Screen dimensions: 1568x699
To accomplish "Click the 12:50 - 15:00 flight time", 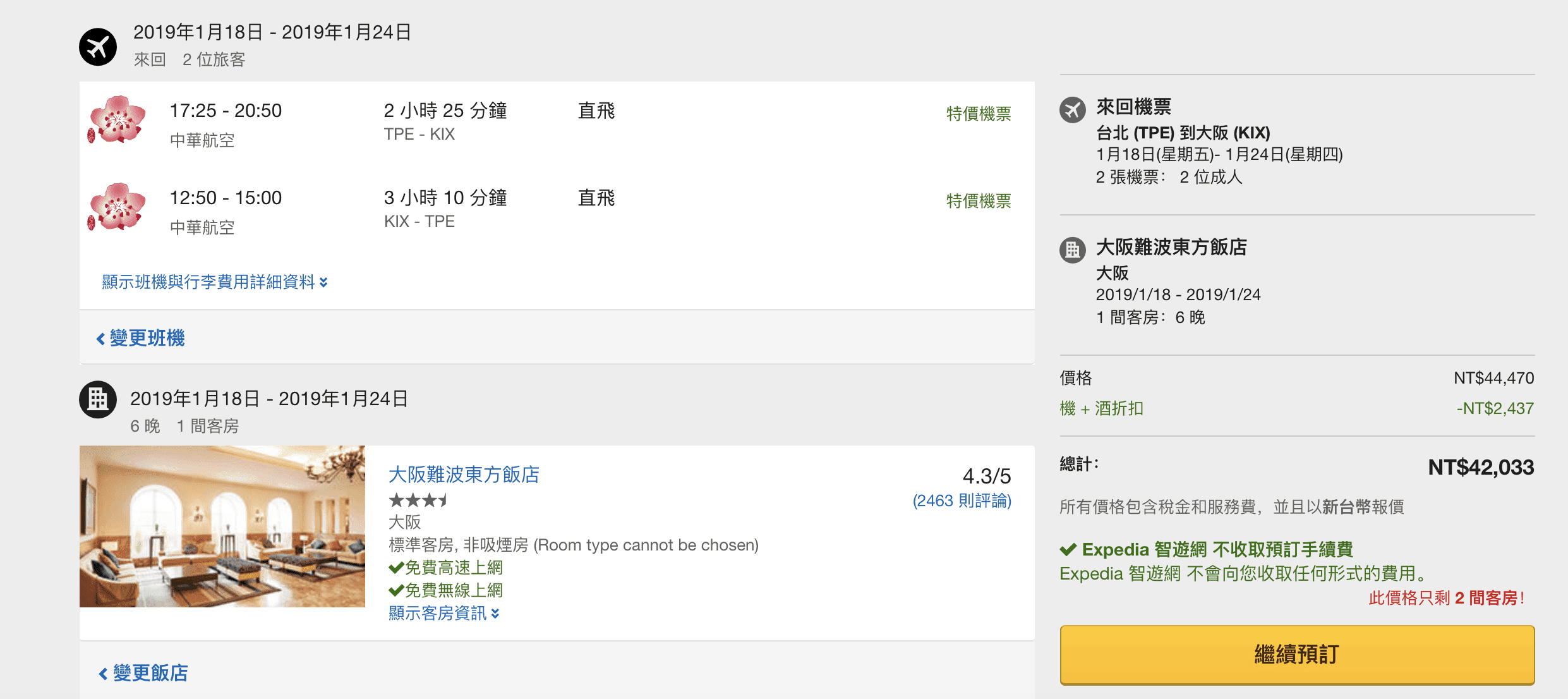I will pyautogui.click(x=226, y=198).
